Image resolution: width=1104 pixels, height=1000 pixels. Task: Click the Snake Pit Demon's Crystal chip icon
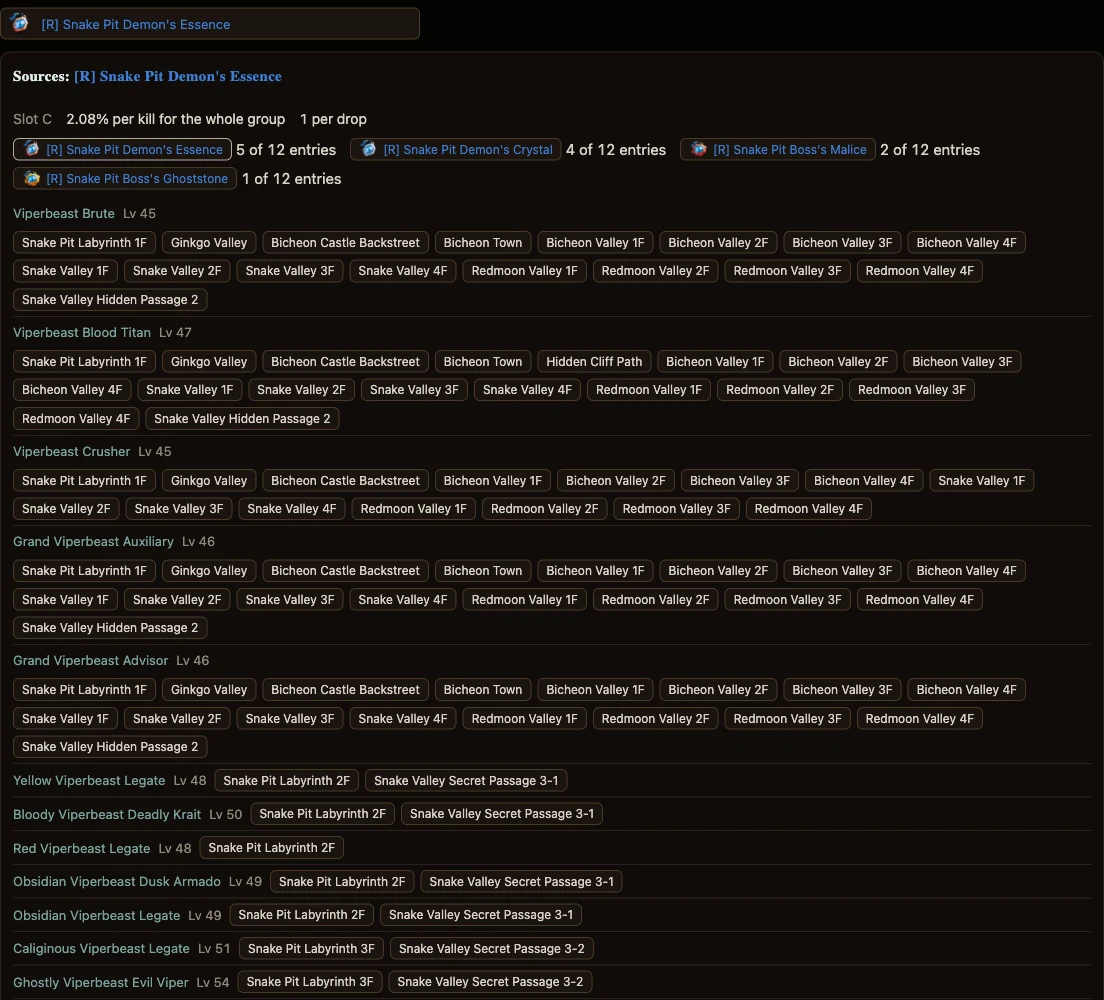click(369, 149)
